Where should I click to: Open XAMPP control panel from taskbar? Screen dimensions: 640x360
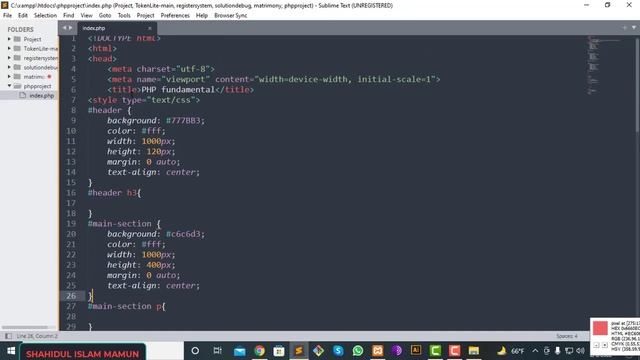pyautogui.click(x=378, y=351)
